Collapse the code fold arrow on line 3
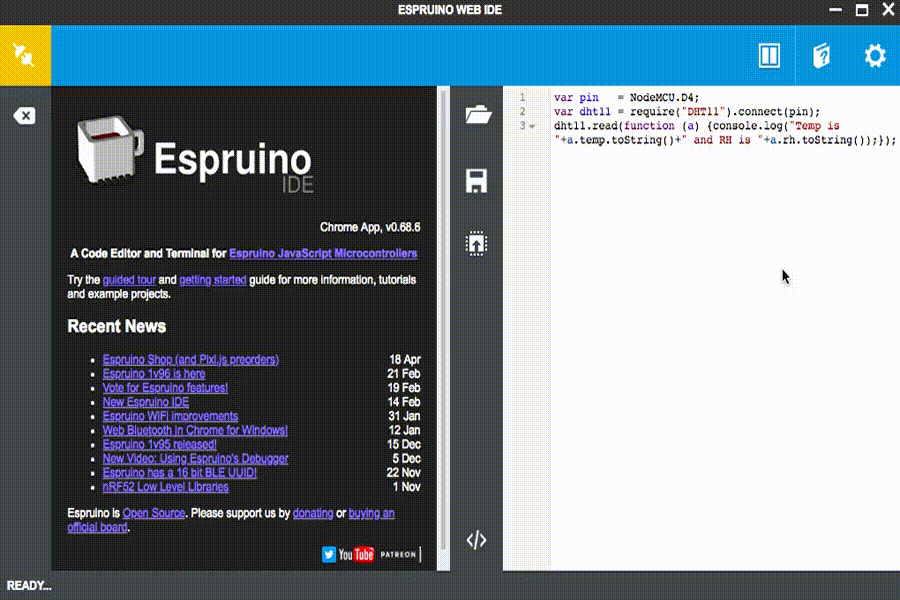The image size is (900, 600). pyautogui.click(x=532, y=126)
